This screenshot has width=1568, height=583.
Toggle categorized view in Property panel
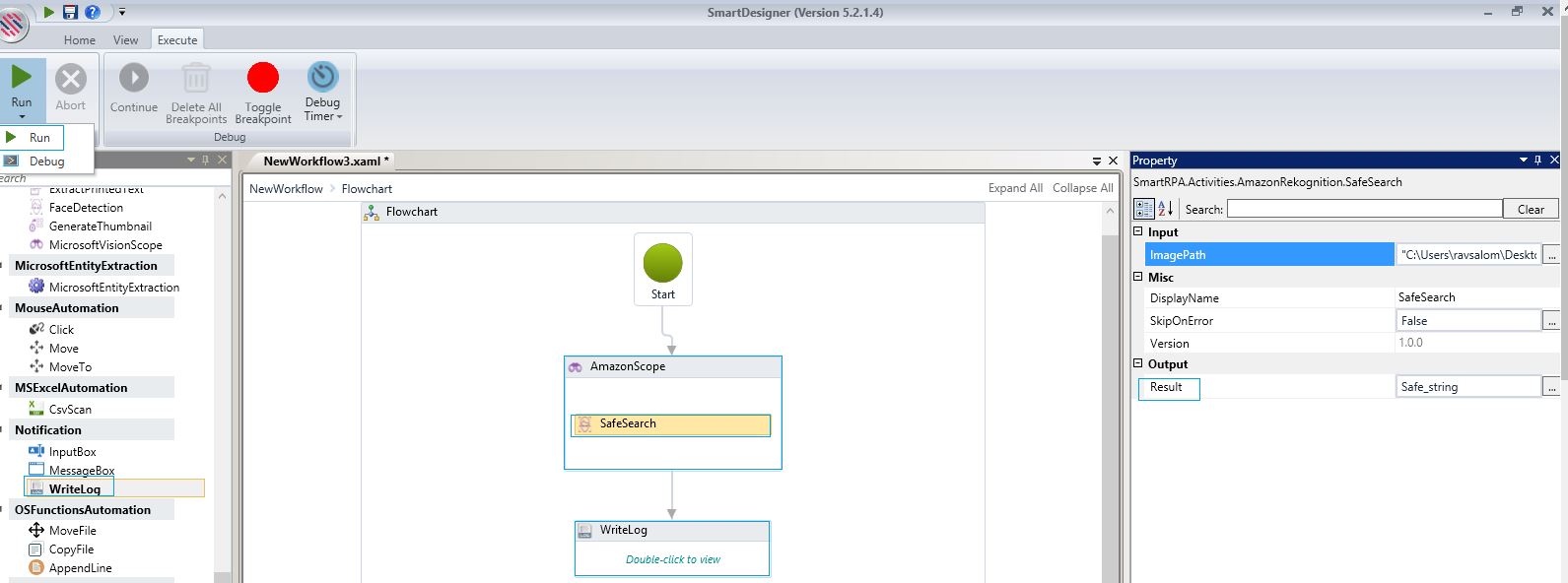tap(1144, 209)
